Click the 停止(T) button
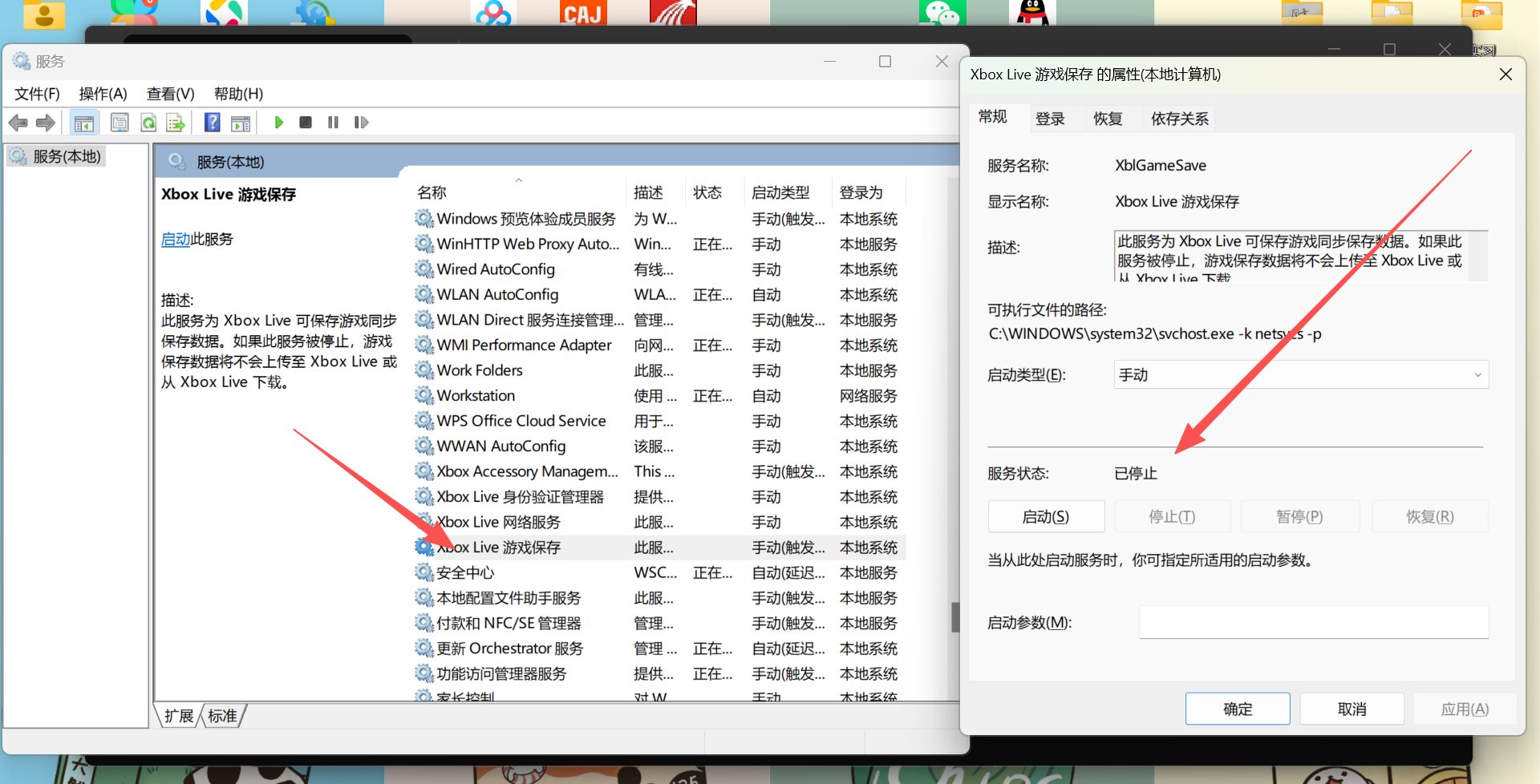 (x=1172, y=517)
